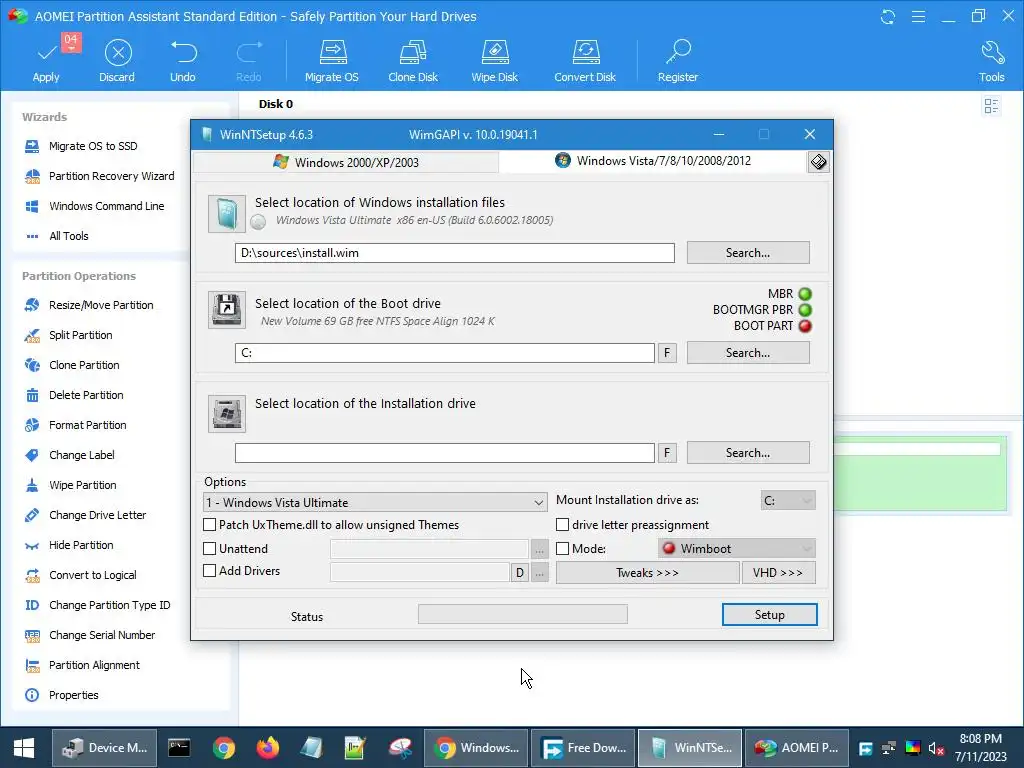Open Convert Disk tool
1024x768 pixels.
585,61
